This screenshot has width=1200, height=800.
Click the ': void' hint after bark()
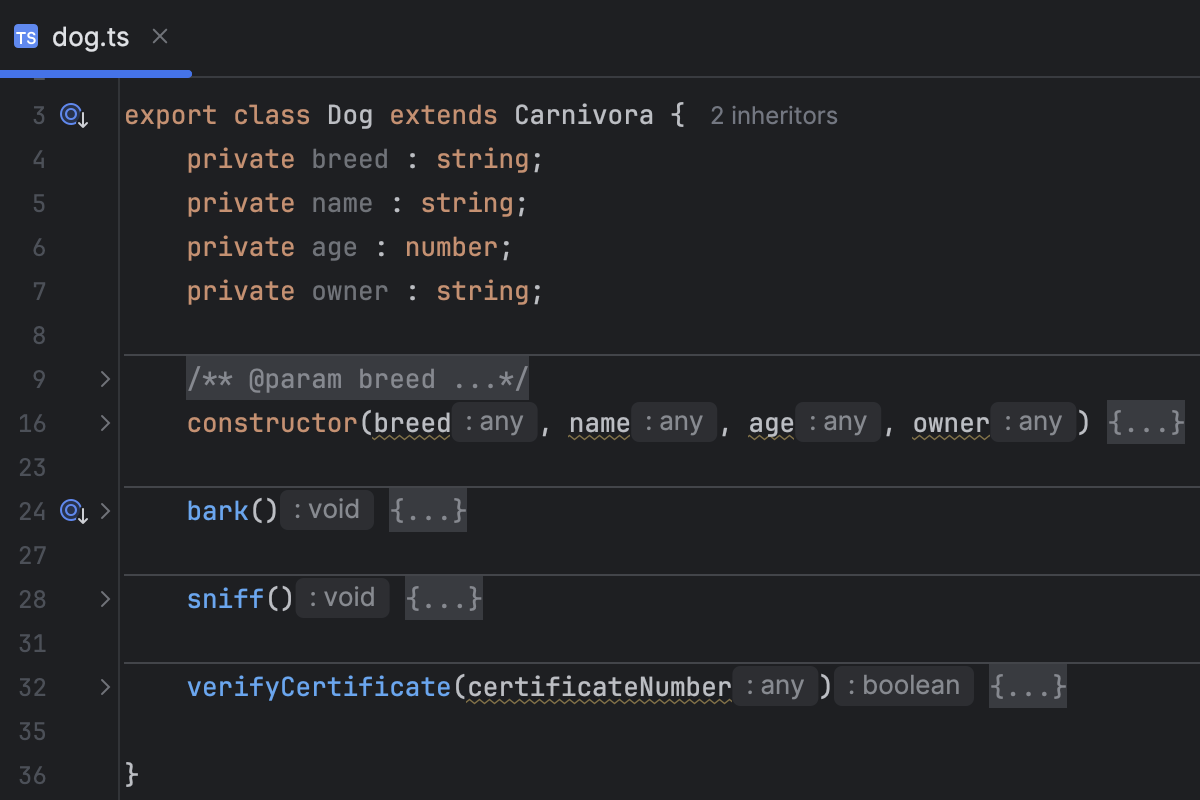pyautogui.click(x=326, y=509)
